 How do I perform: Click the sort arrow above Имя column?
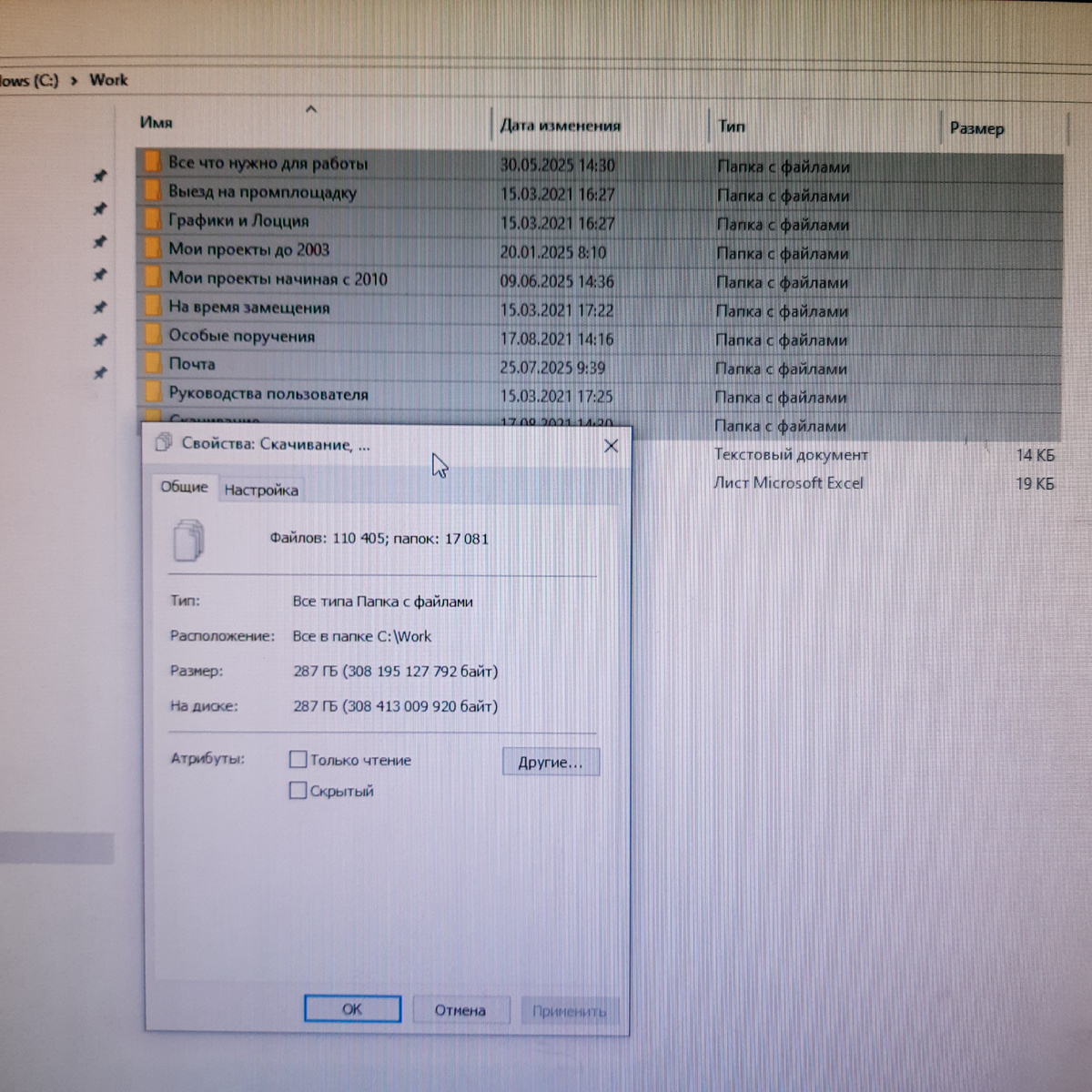(311, 109)
